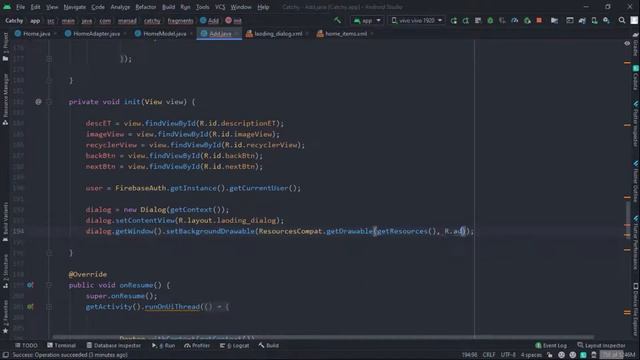This screenshot has width=640, height=360.
Task: Open the Device File Explorer side panel
Action: click(635, 309)
